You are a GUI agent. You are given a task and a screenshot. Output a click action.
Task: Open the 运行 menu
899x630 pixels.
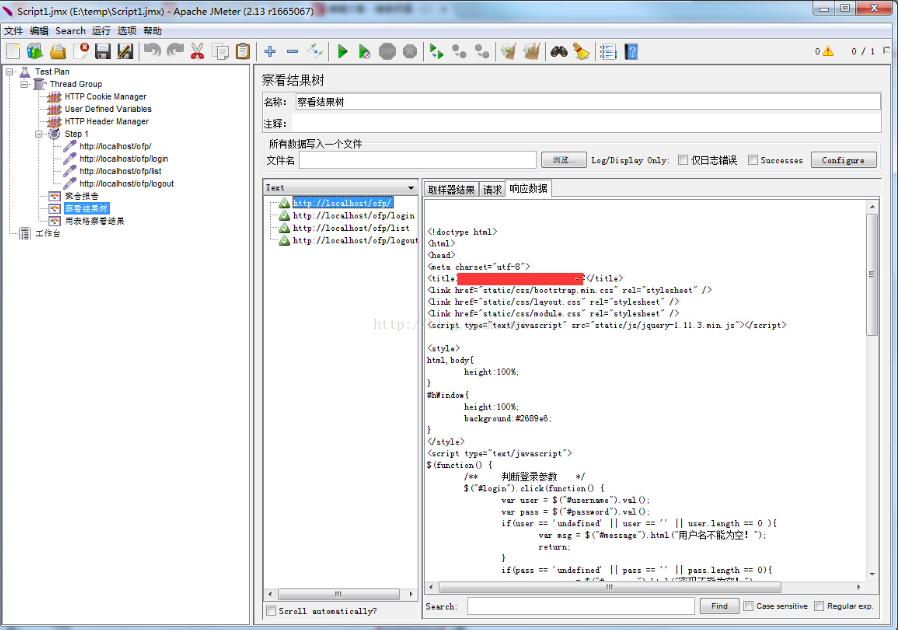click(101, 30)
